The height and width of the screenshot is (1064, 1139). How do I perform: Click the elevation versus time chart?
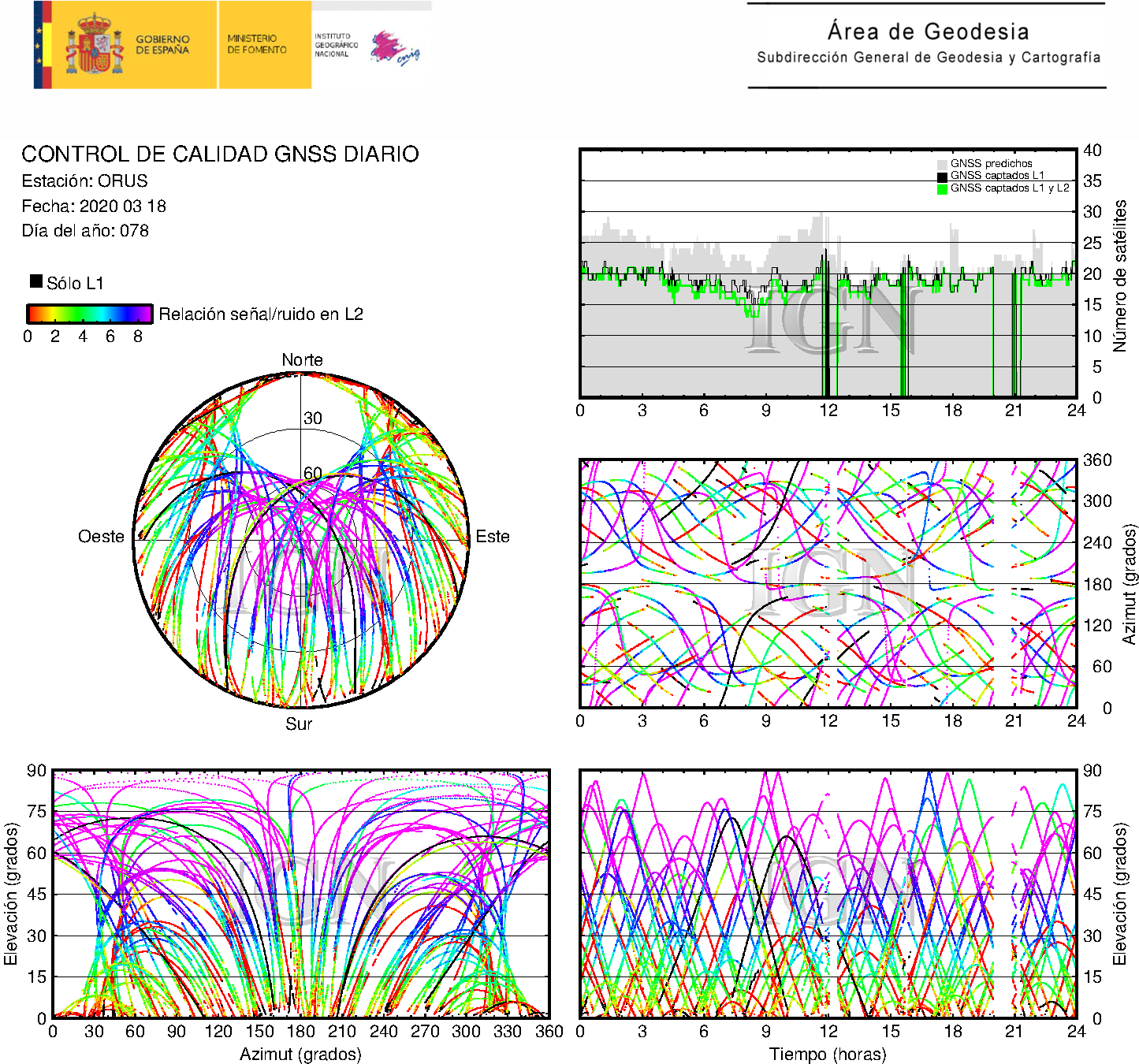(828, 894)
